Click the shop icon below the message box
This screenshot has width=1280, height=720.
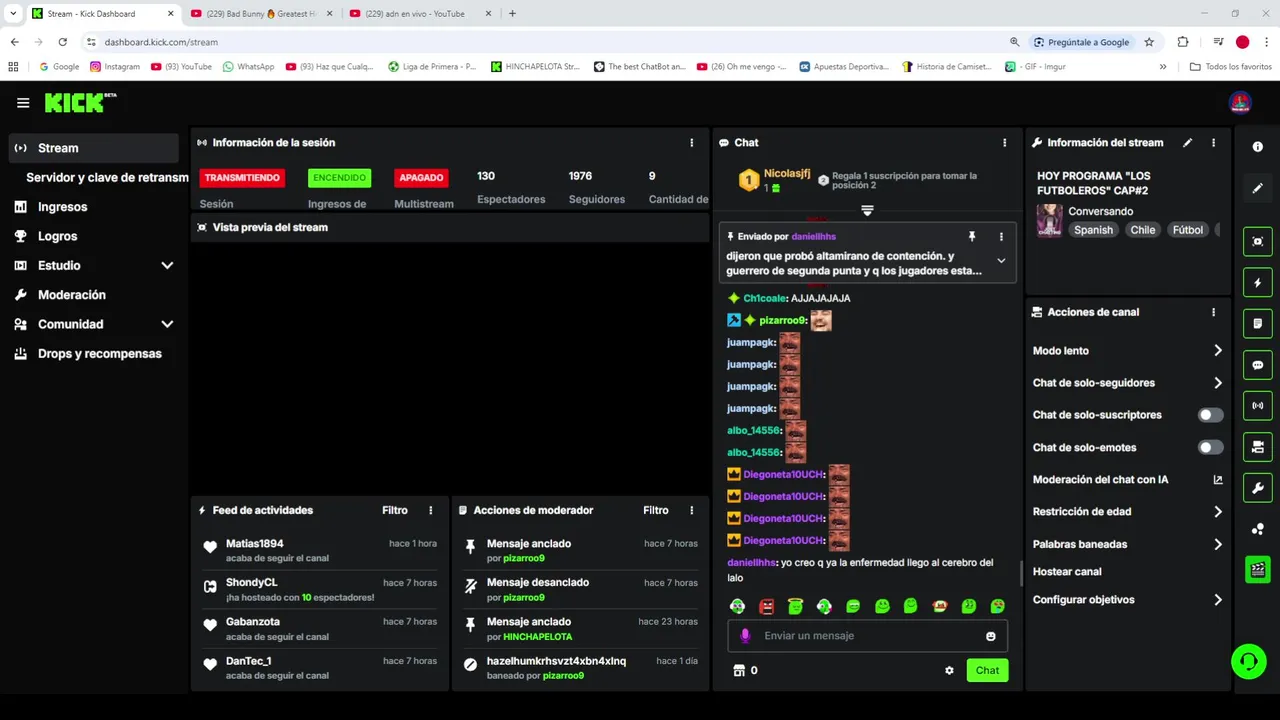(739, 670)
